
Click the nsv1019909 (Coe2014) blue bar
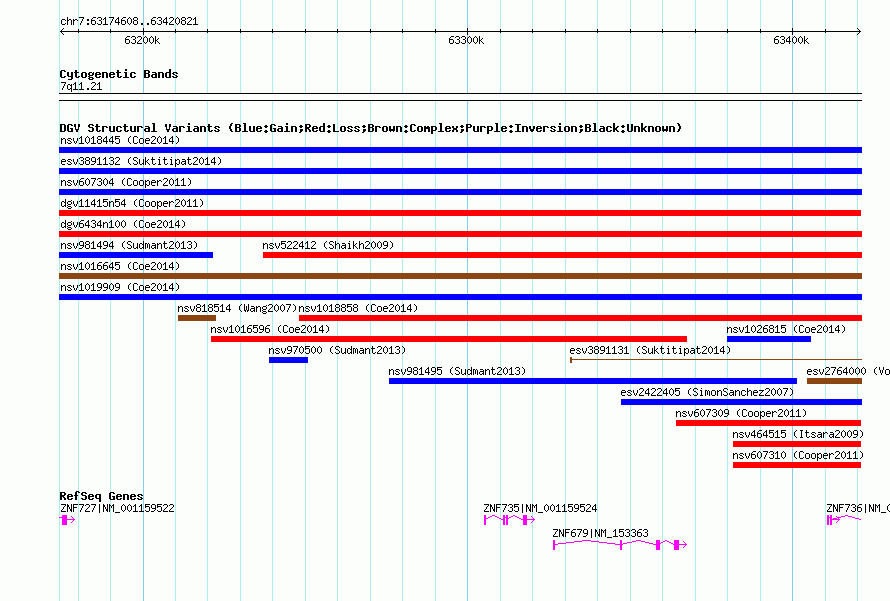point(460,297)
